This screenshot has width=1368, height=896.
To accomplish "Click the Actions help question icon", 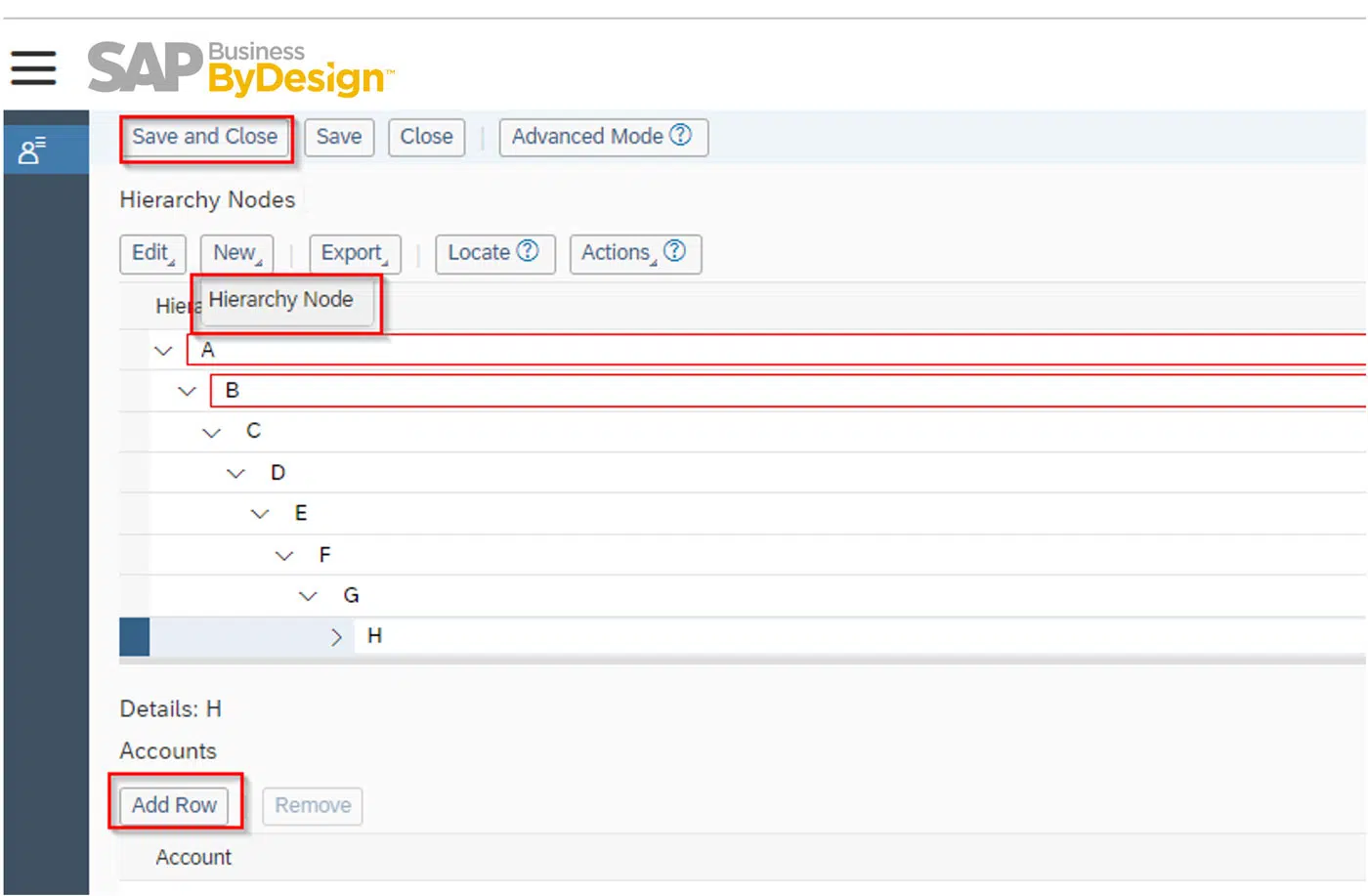I will (674, 251).
